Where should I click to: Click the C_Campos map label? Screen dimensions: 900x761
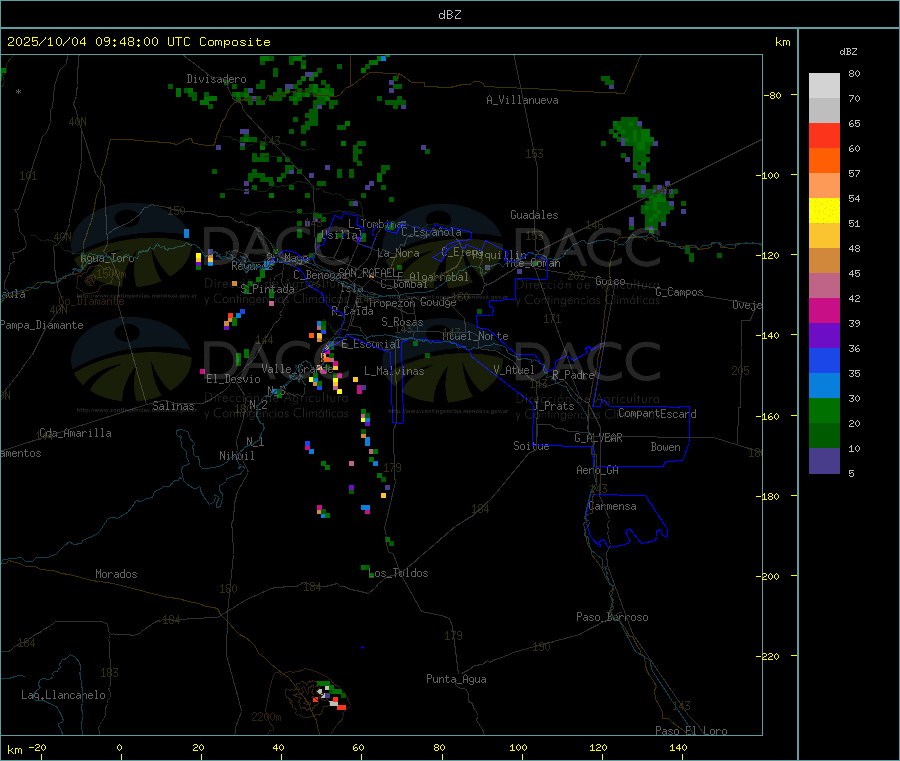679,292
